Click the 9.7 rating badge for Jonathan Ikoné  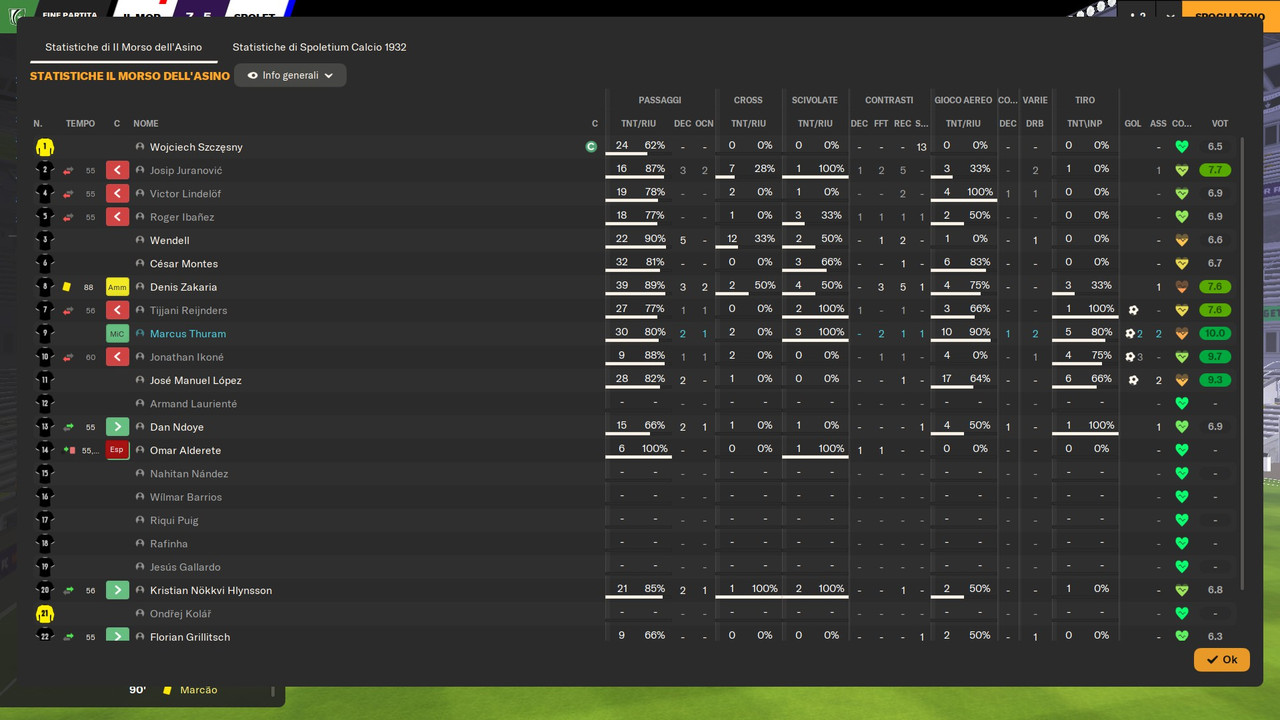pyautogui.click(x=1215, y=357)
